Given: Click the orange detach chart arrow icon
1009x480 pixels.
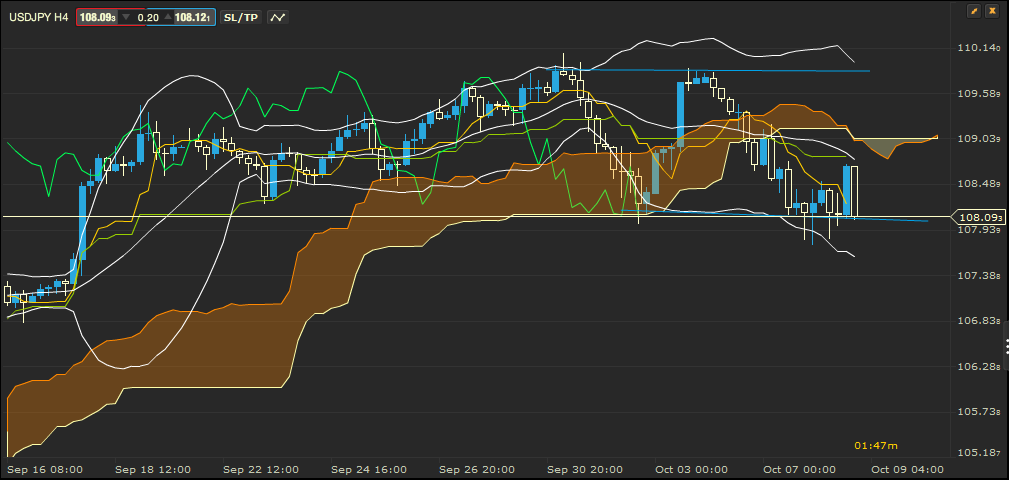Looking at the screenshot, I should (974, 12).
